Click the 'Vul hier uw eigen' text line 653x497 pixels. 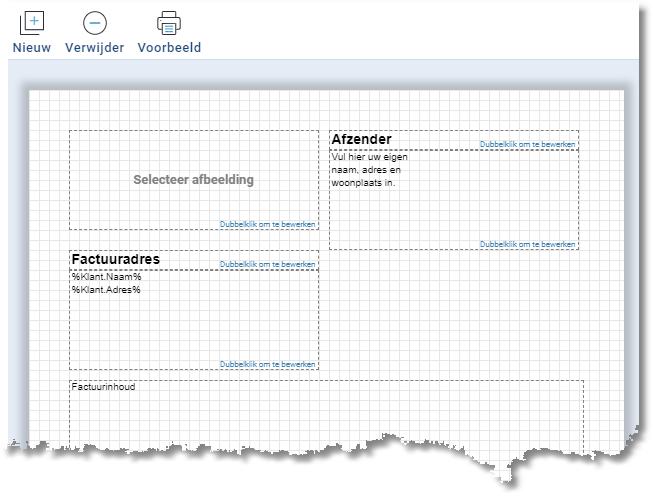pos(369,157)
